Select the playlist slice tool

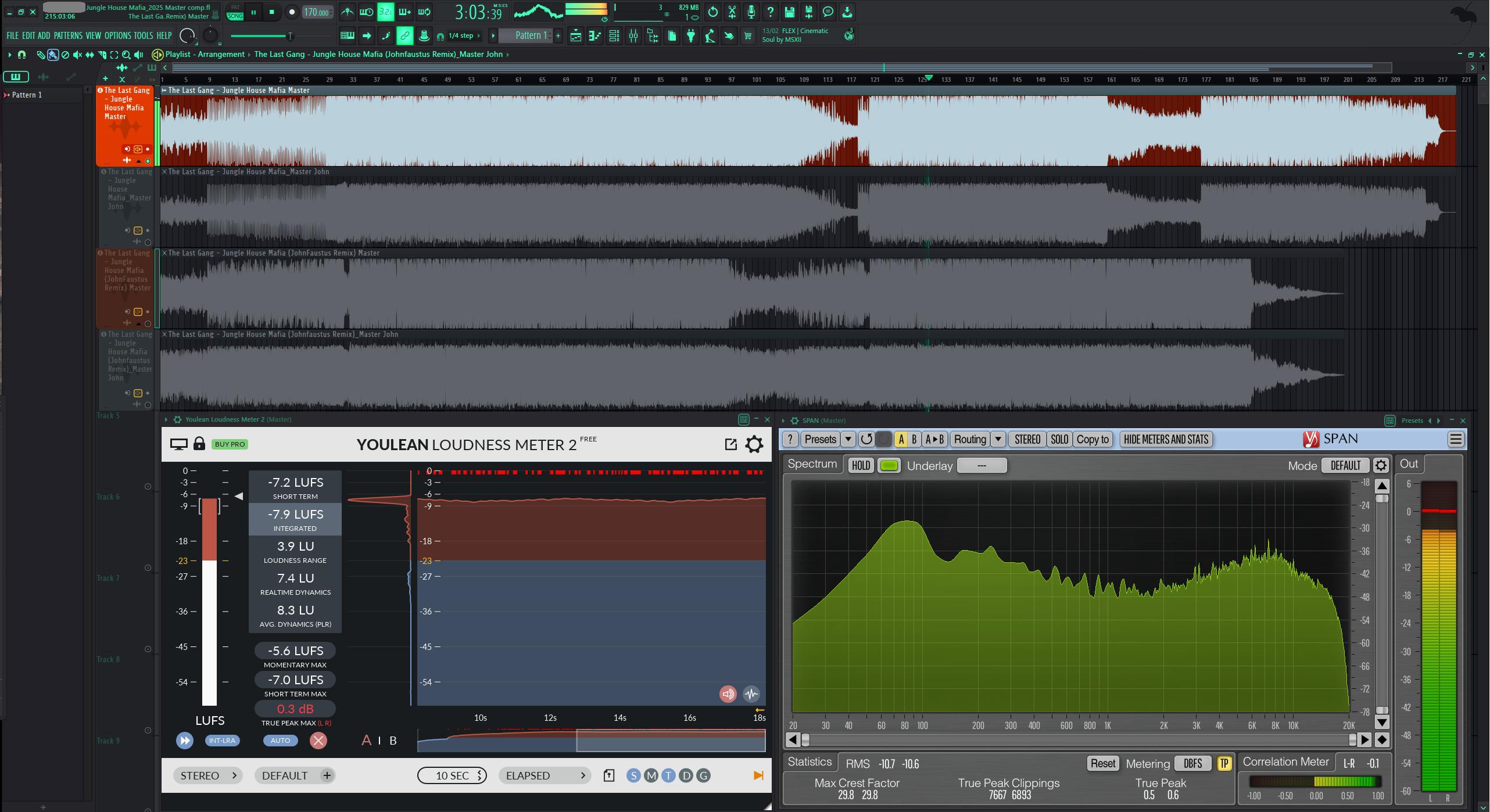coord(102,55)
